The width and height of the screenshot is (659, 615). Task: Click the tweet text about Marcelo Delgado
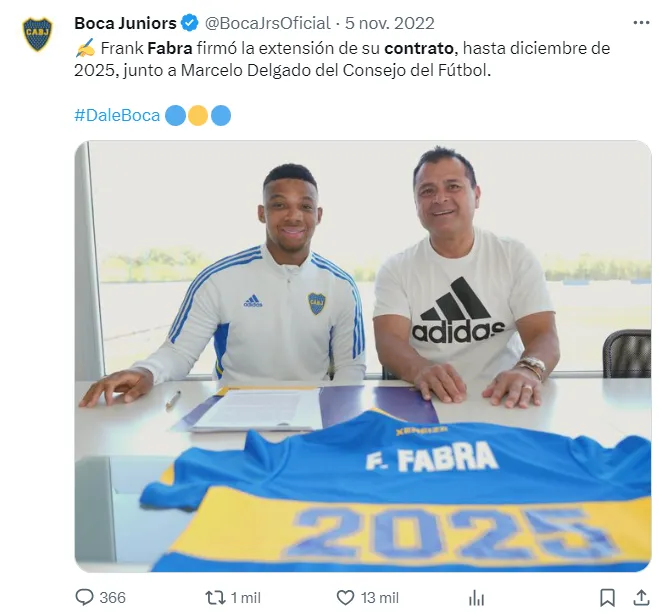(x=342, y=59)
